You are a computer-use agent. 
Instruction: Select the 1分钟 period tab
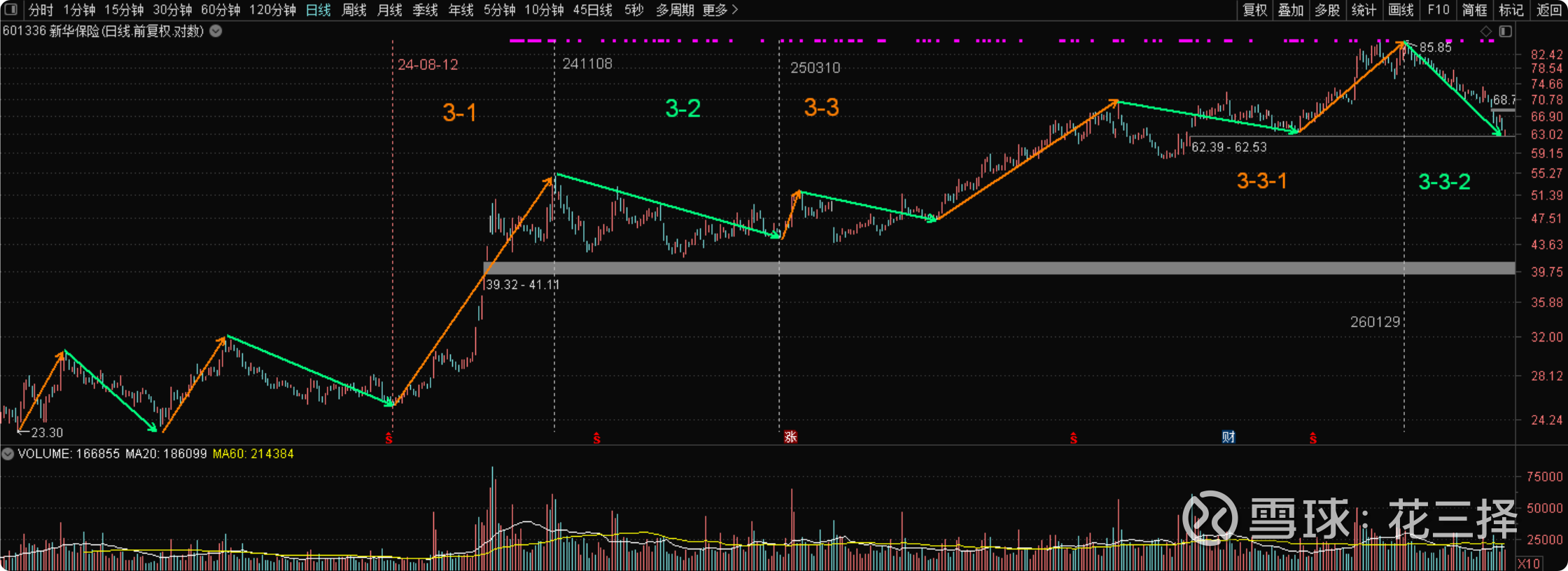click(79, 10)
